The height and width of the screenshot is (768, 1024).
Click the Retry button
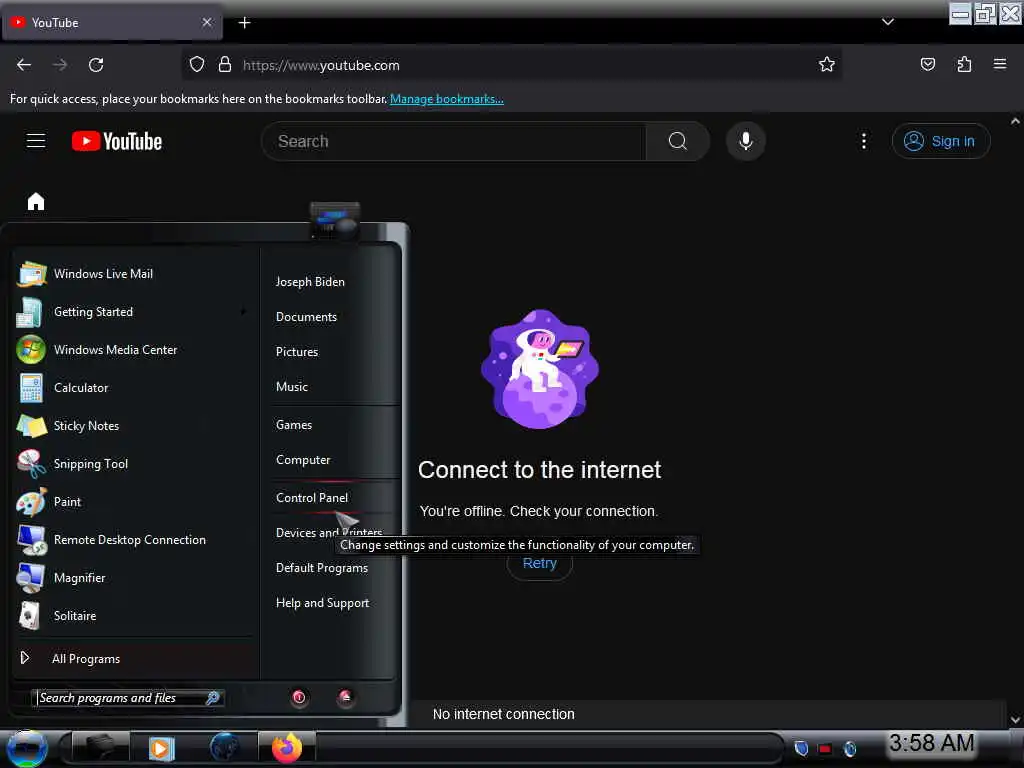pos(539,564)
